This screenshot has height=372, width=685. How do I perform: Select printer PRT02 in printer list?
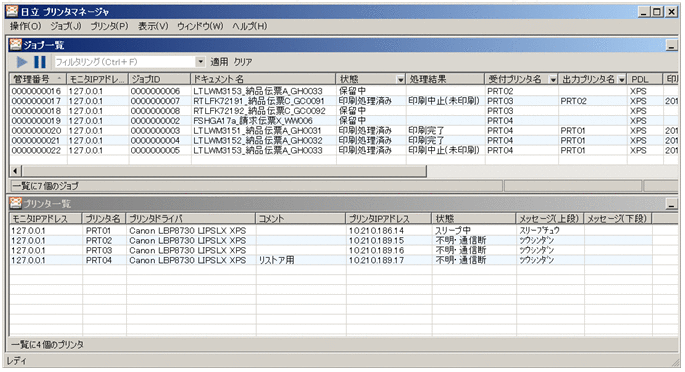click(x=344, y=241)
